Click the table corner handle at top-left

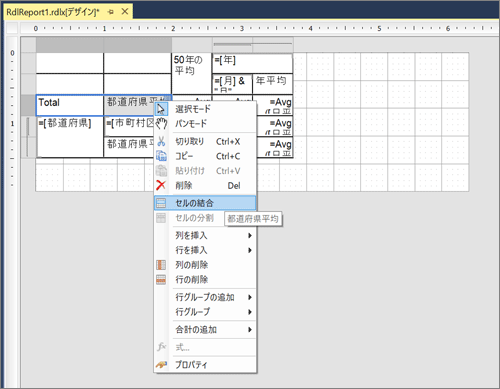pos(28,45)
